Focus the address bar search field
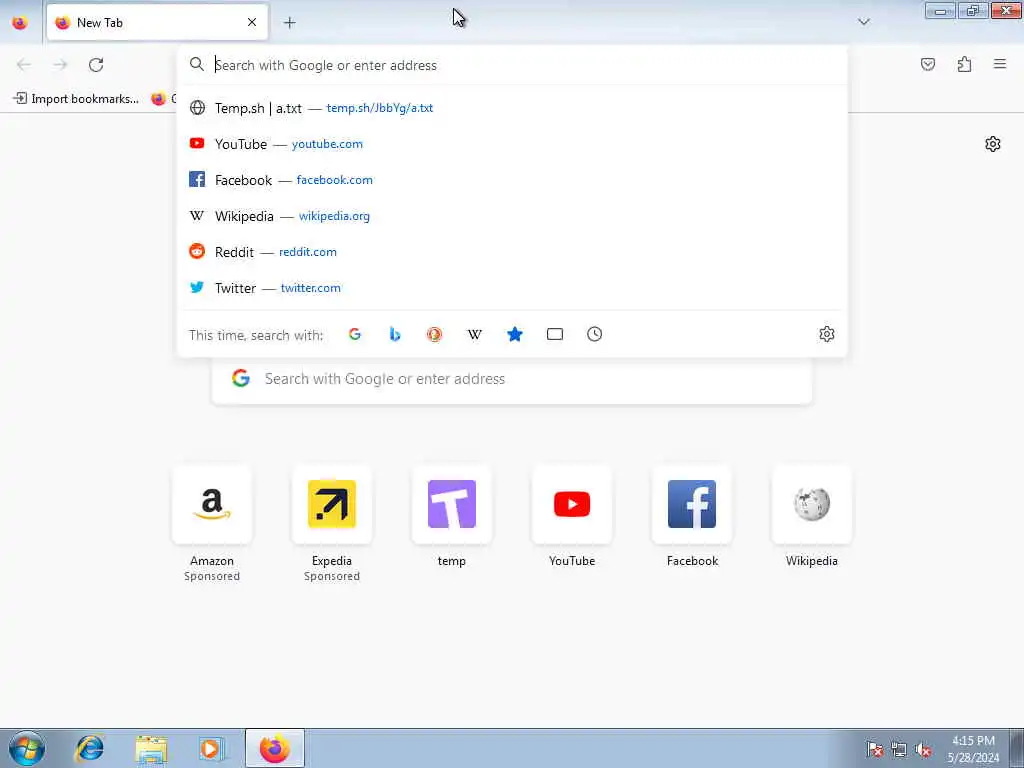 (511, 65)
